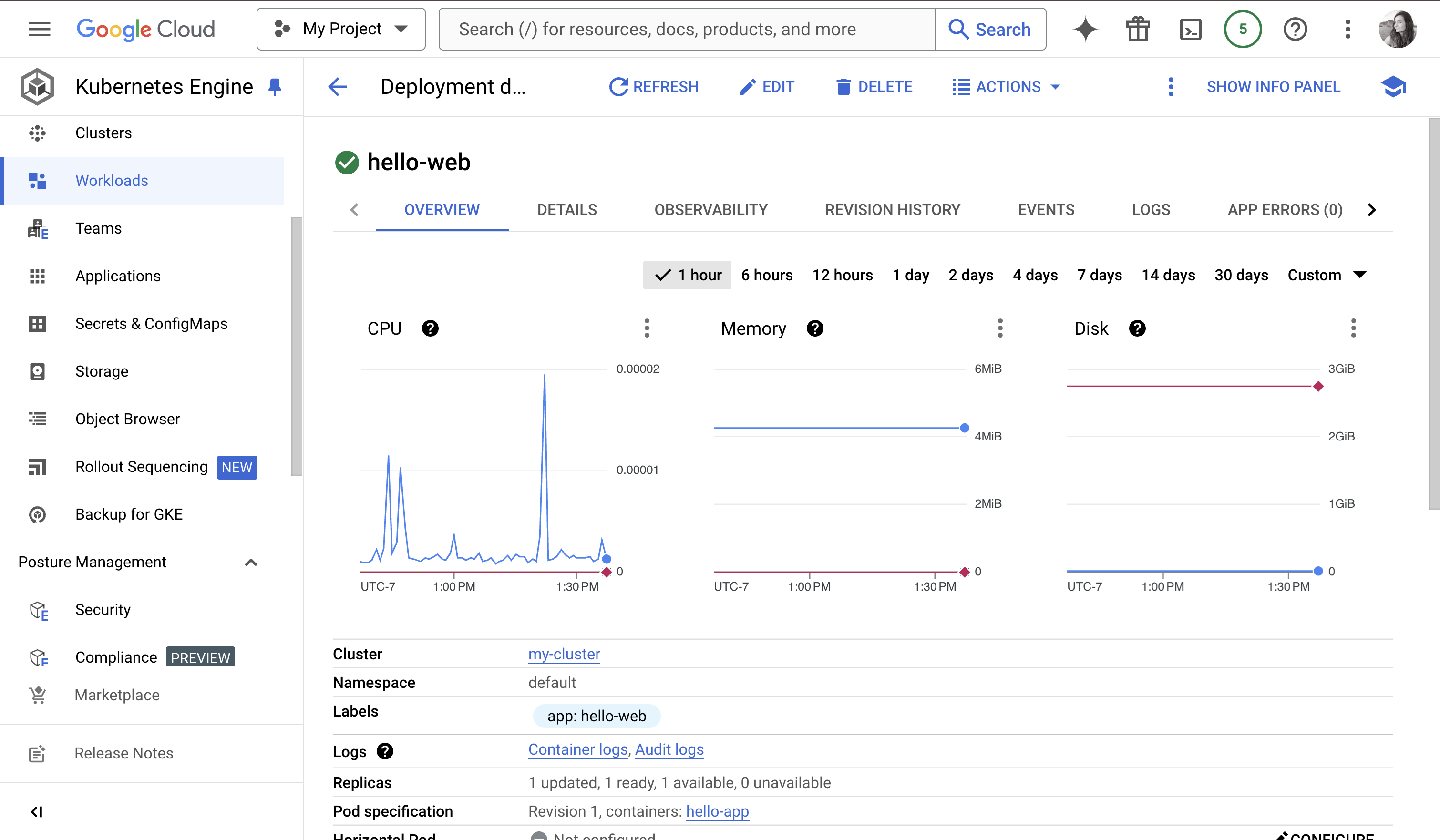
Task: Open Secrets & ConfigMaps page
Action: [143, 324]
